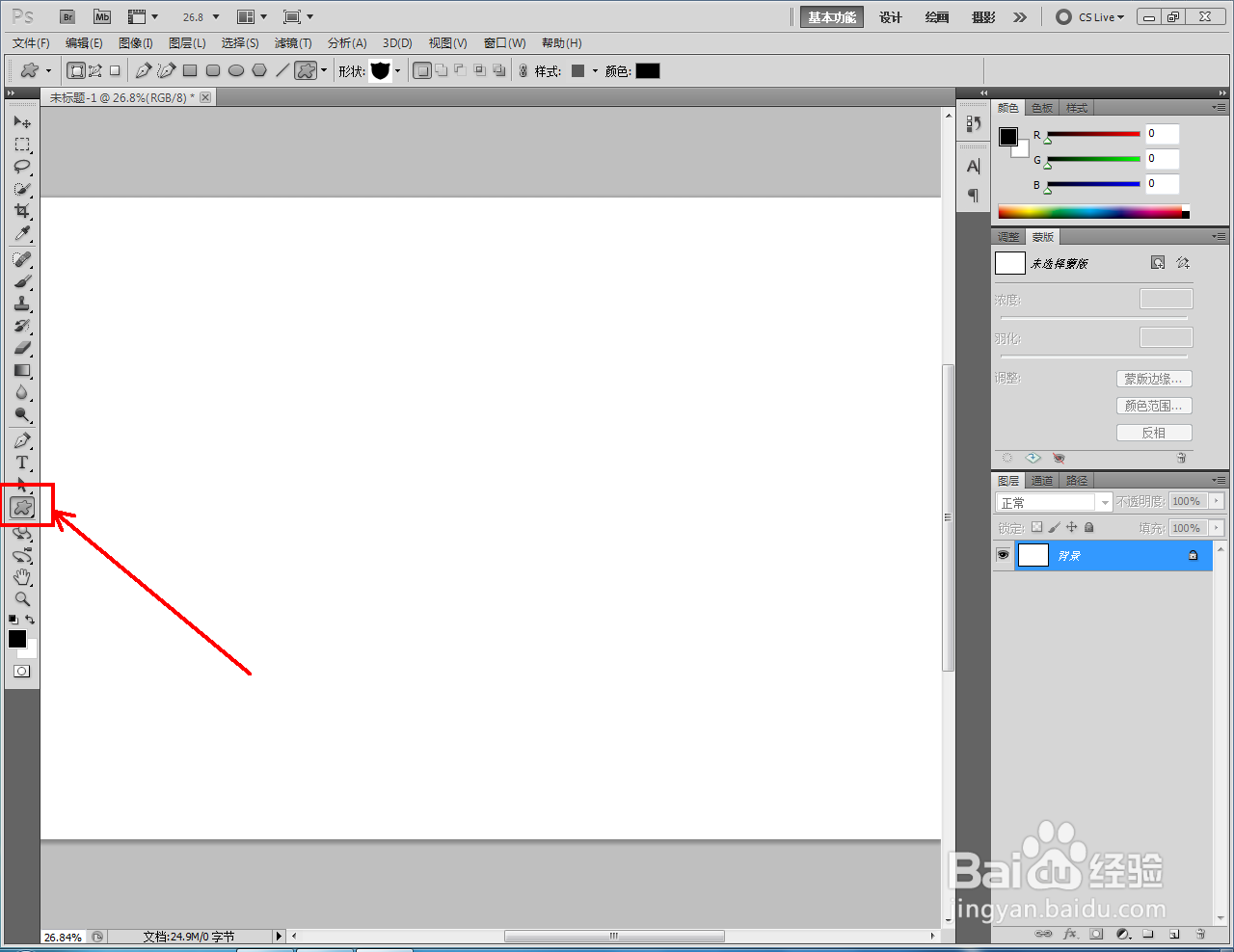Viewport: 1234px width, 952px height.
Task: Enable Shape Layers drawing mode
Action: [x=76, y=70]
